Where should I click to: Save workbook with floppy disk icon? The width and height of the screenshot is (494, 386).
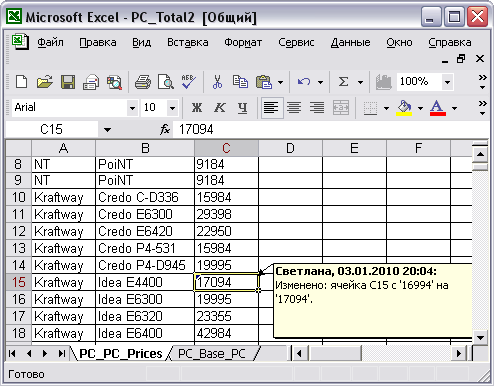[x=68, y=82]
